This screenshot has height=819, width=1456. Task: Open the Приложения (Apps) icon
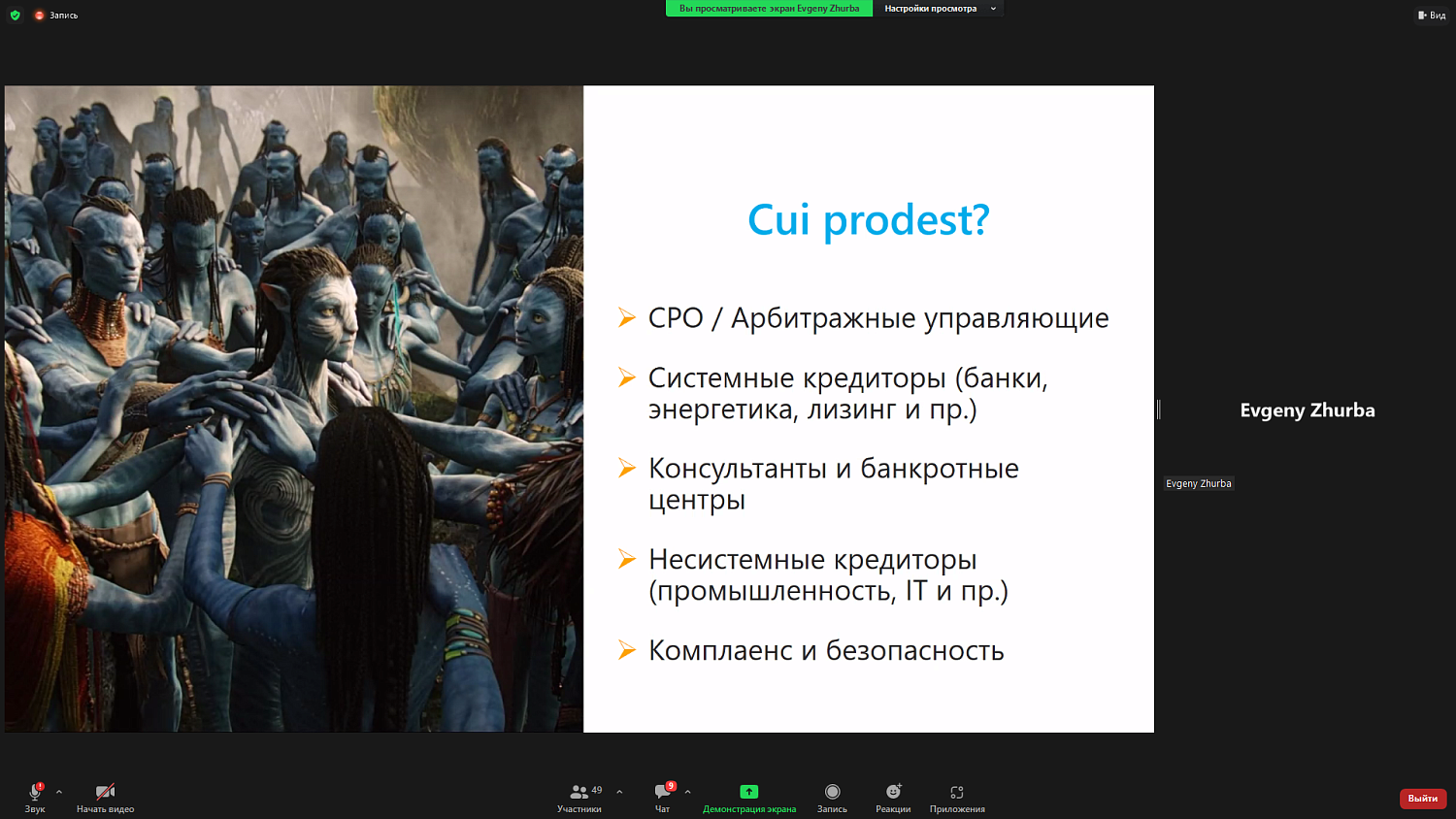(957, 794)
